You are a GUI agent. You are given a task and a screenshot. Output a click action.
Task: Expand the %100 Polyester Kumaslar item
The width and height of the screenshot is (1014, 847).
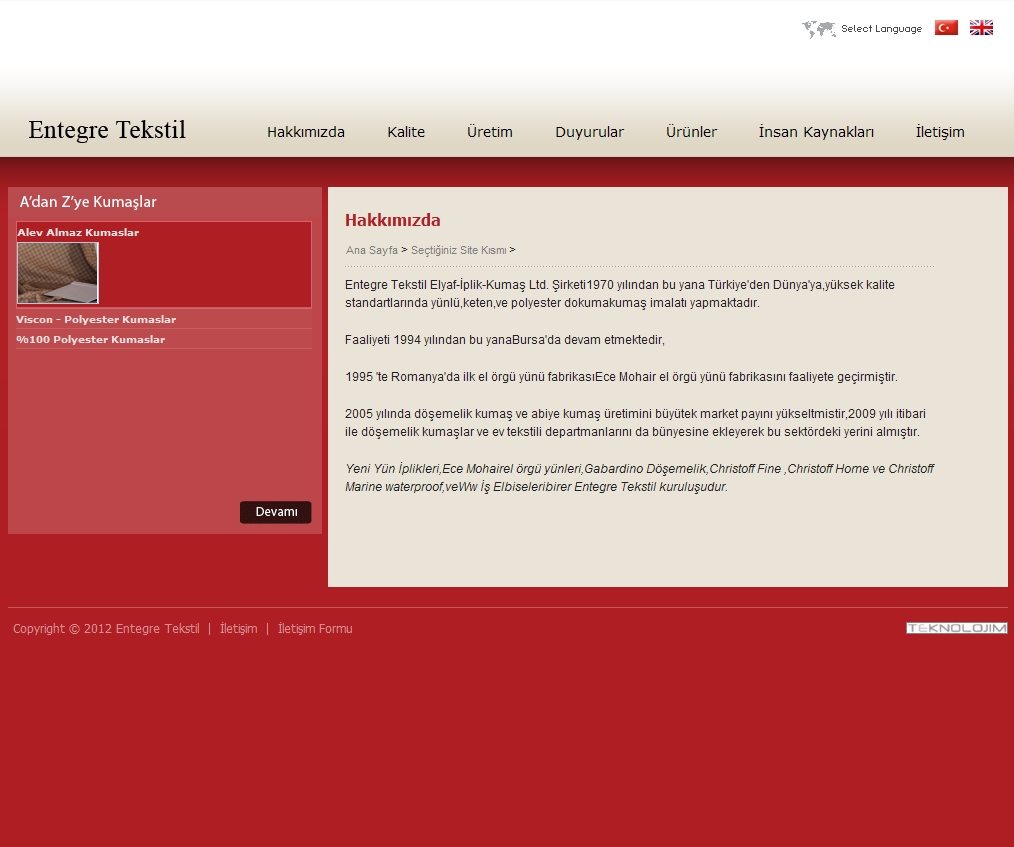91,340
